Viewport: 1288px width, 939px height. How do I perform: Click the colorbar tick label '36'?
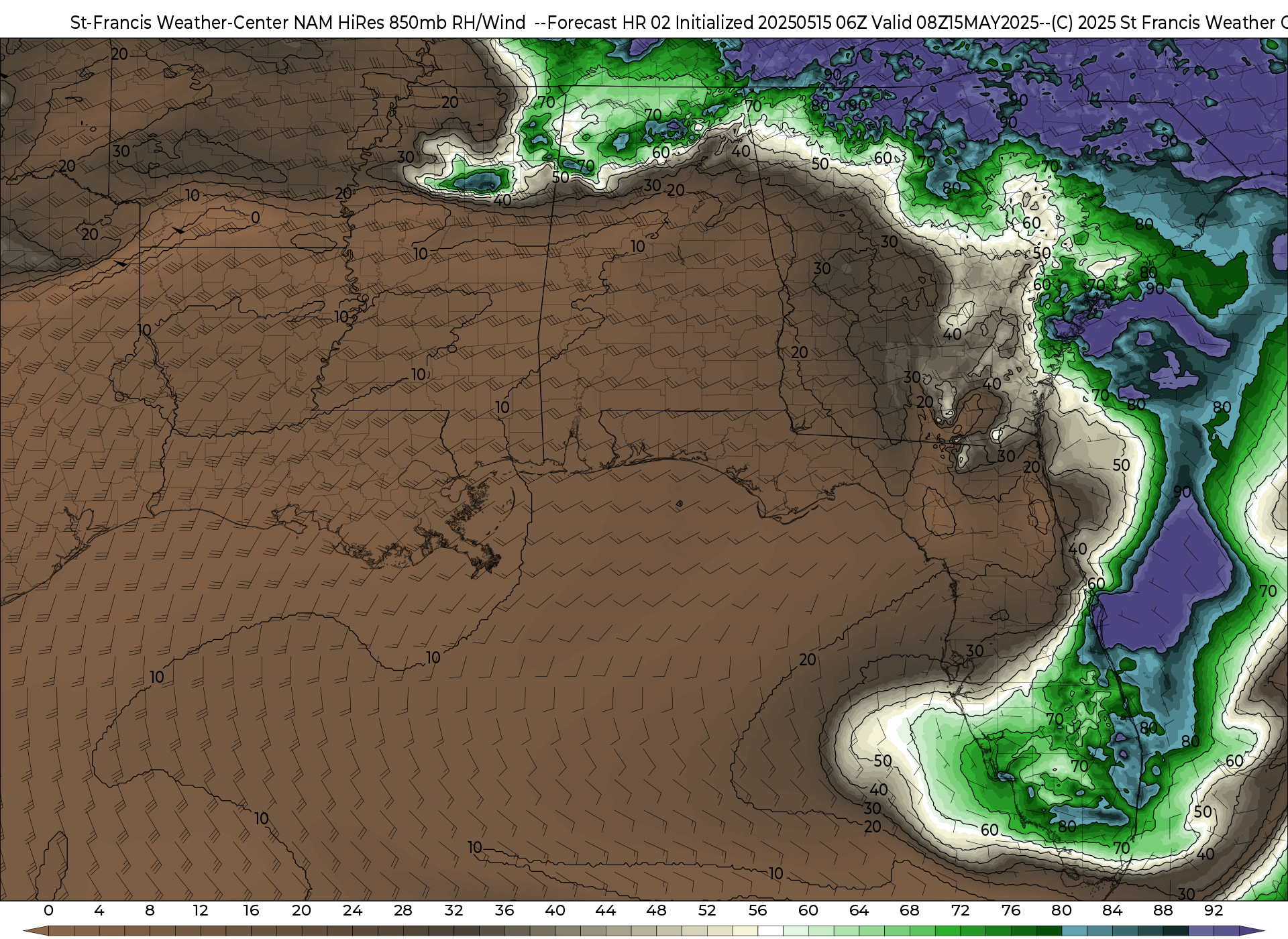click(x=504, y=911)
